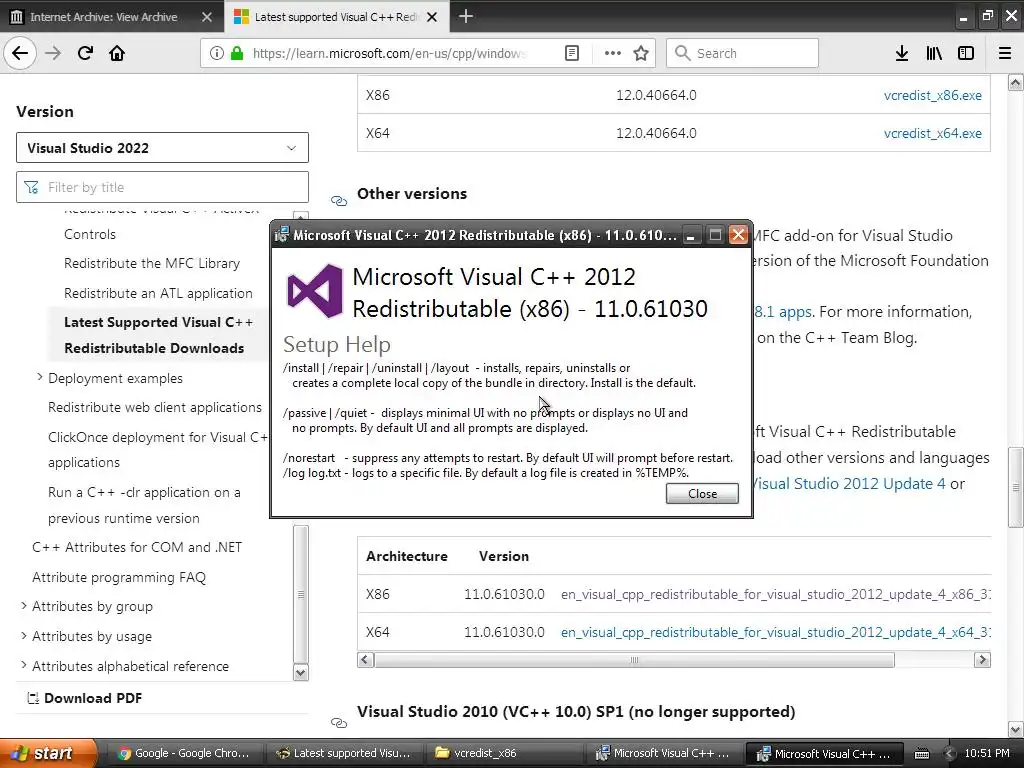Click the system clock showing 10:51 PM
1024x768 pixels.
pyautogui.click(x=987, y=753)
